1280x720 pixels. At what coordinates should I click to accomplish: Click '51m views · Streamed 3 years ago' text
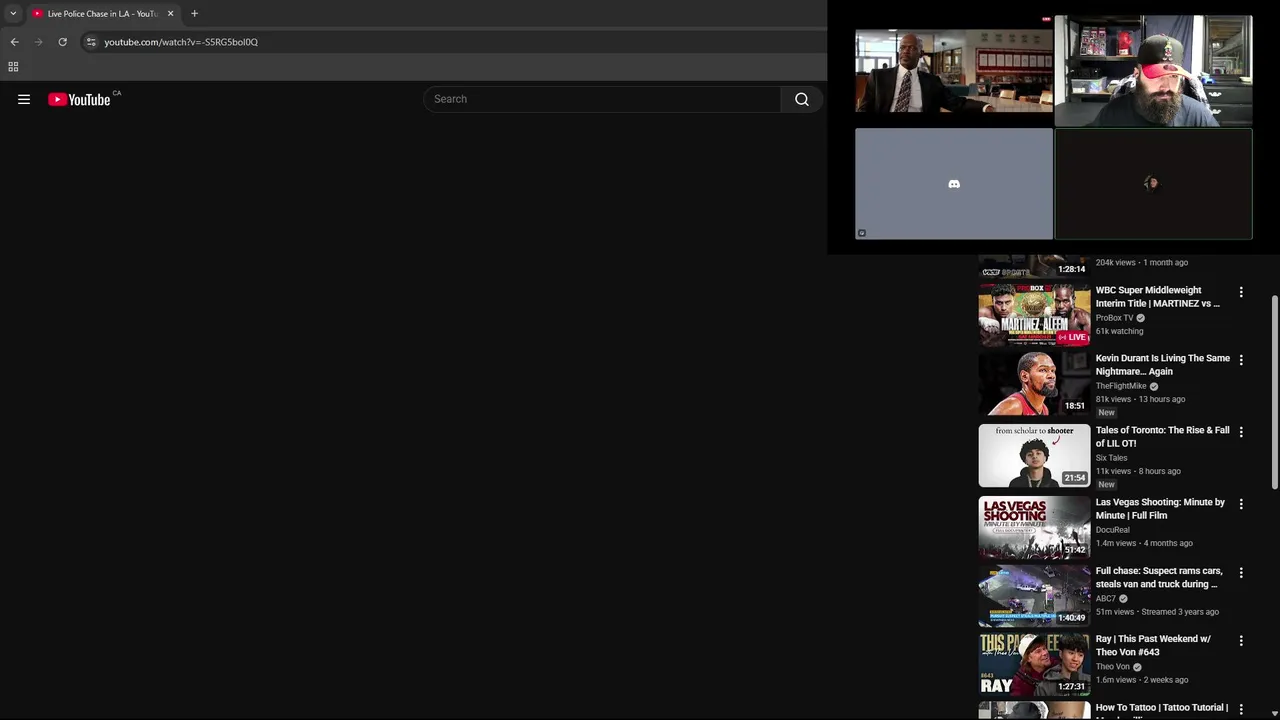(1157, 612)
